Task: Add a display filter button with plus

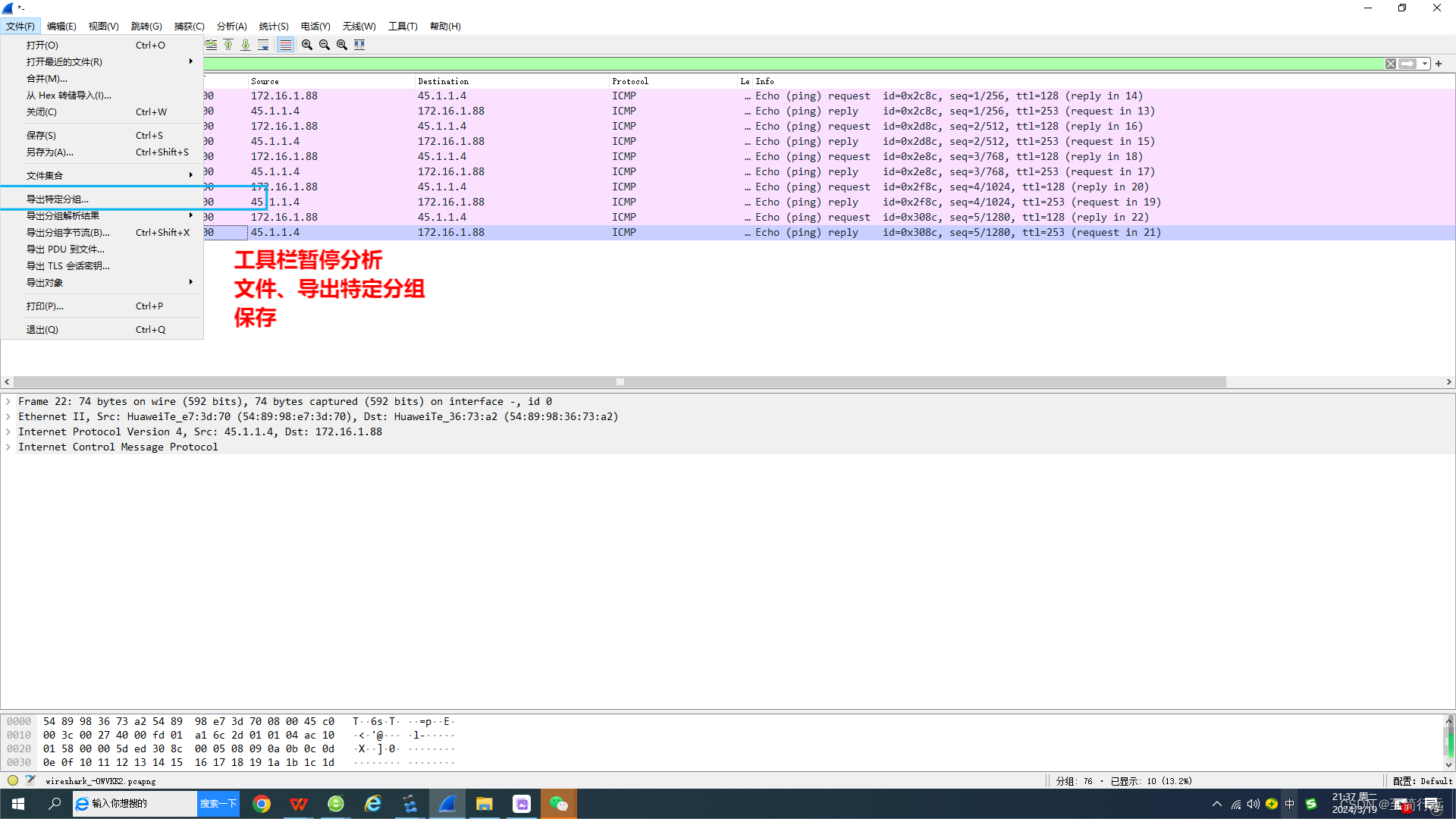Action: (1439, 64)
